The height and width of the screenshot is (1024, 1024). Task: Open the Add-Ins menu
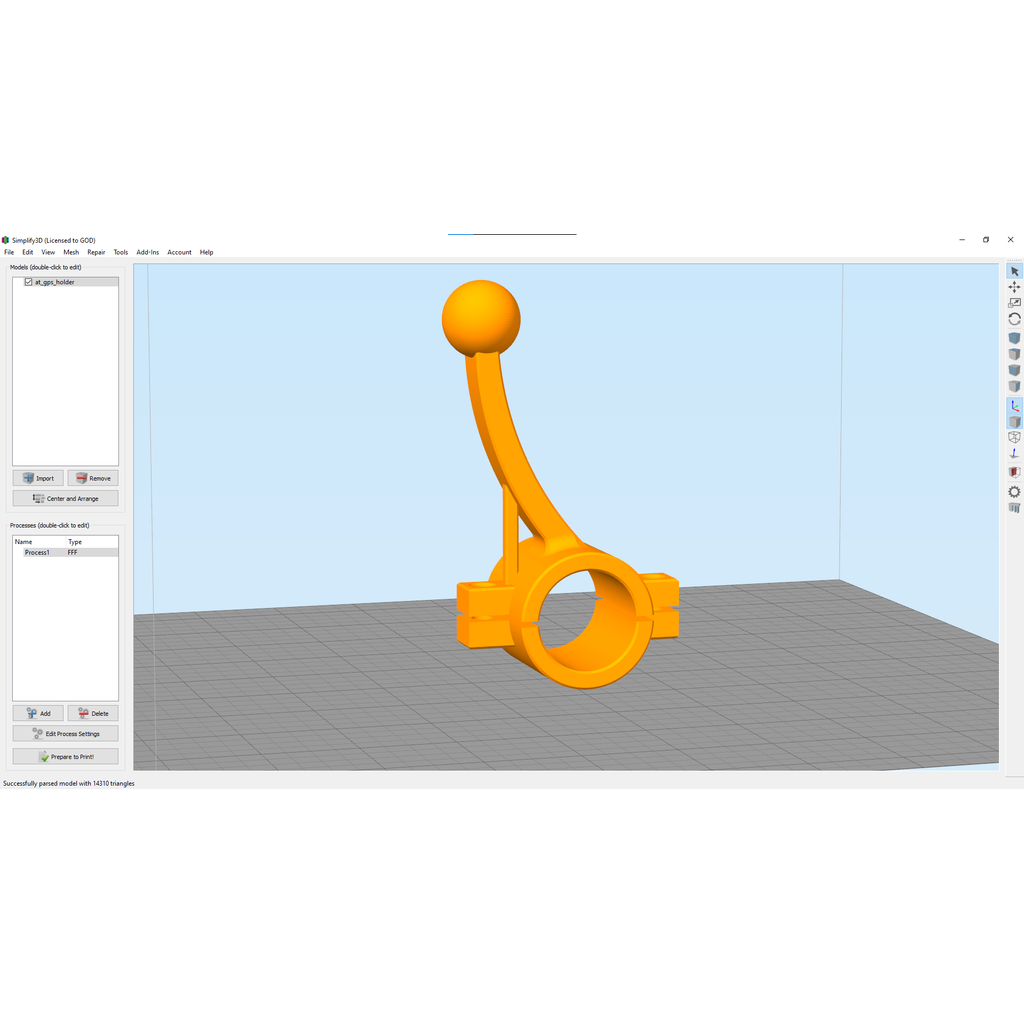pyautogui.click(x=148, y=252)
